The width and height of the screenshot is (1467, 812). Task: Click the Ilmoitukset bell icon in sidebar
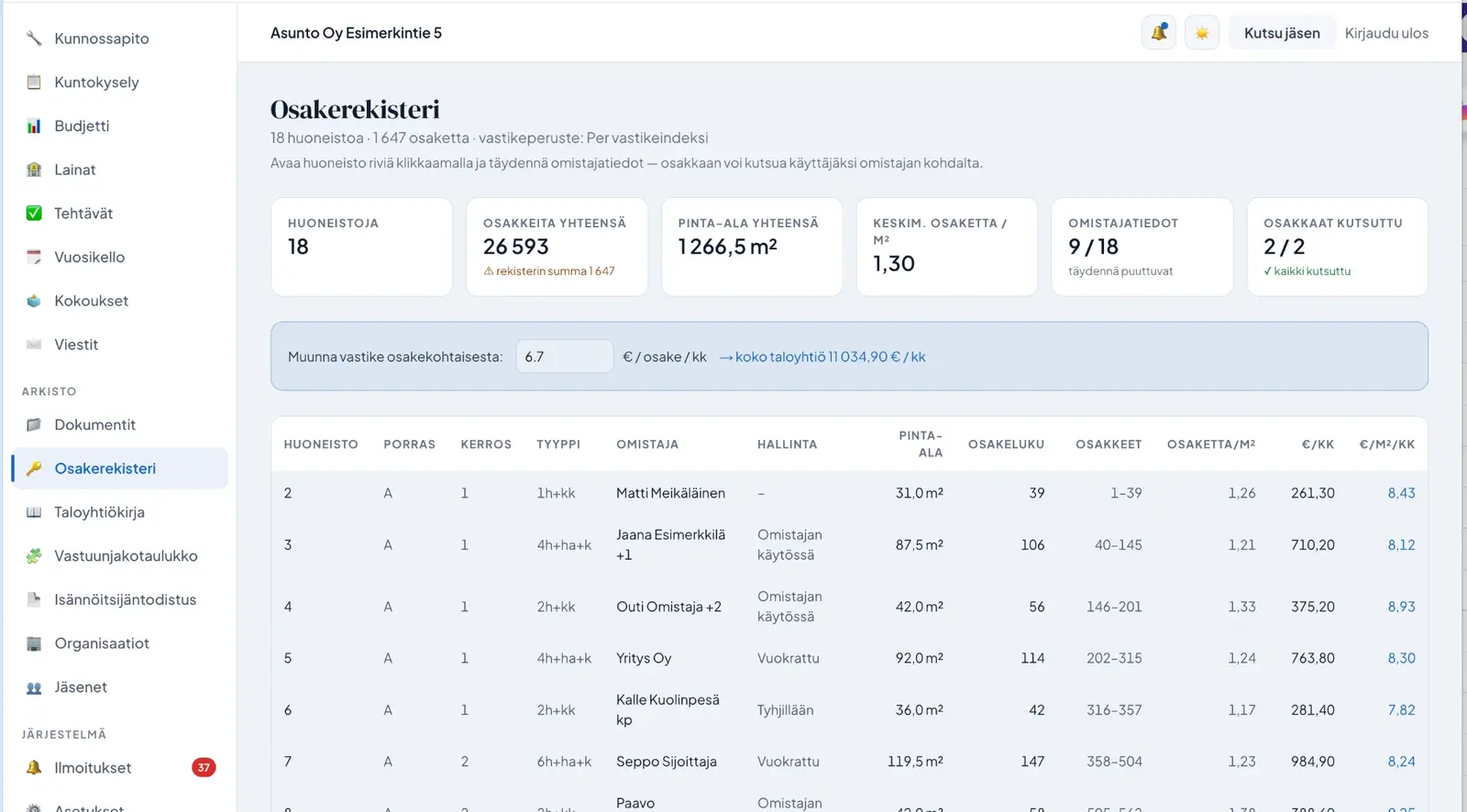(34, 768)
